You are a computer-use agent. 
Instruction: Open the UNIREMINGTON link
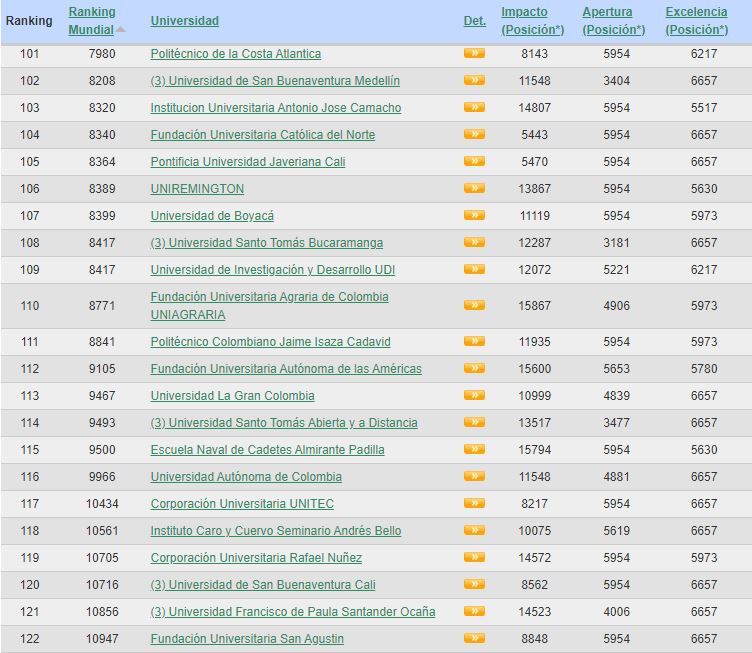[x=197, y=188]
